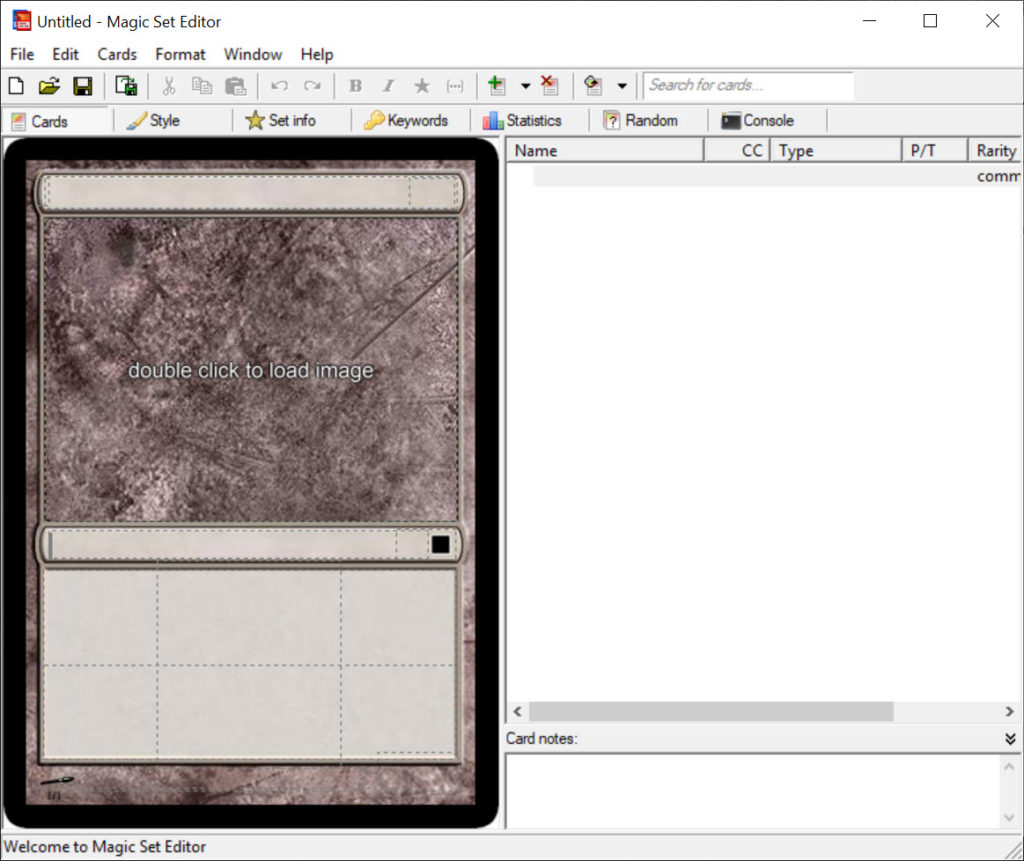The image size is (1024, 861).
Task: Sort card list by Type column
Action: 836,150
